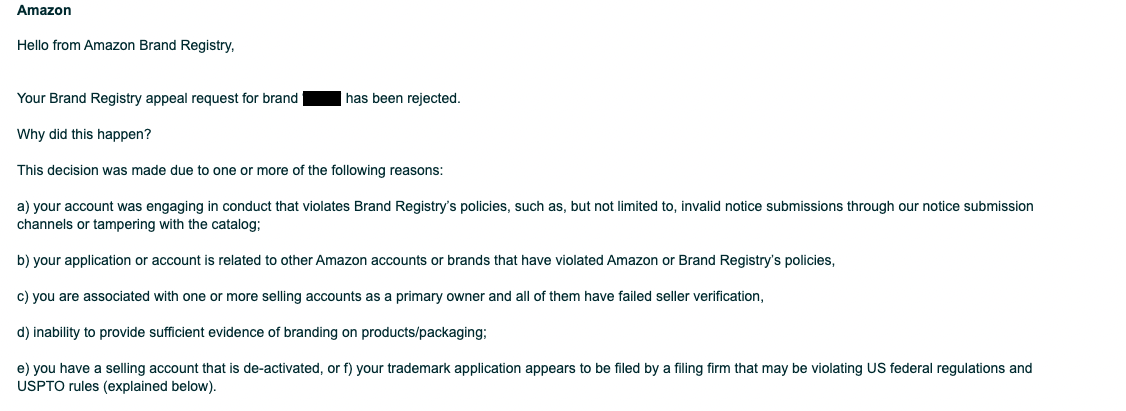Click reason d) about branding evidence
This screenshot has height=411, width=1126.
tap(252, 333)
